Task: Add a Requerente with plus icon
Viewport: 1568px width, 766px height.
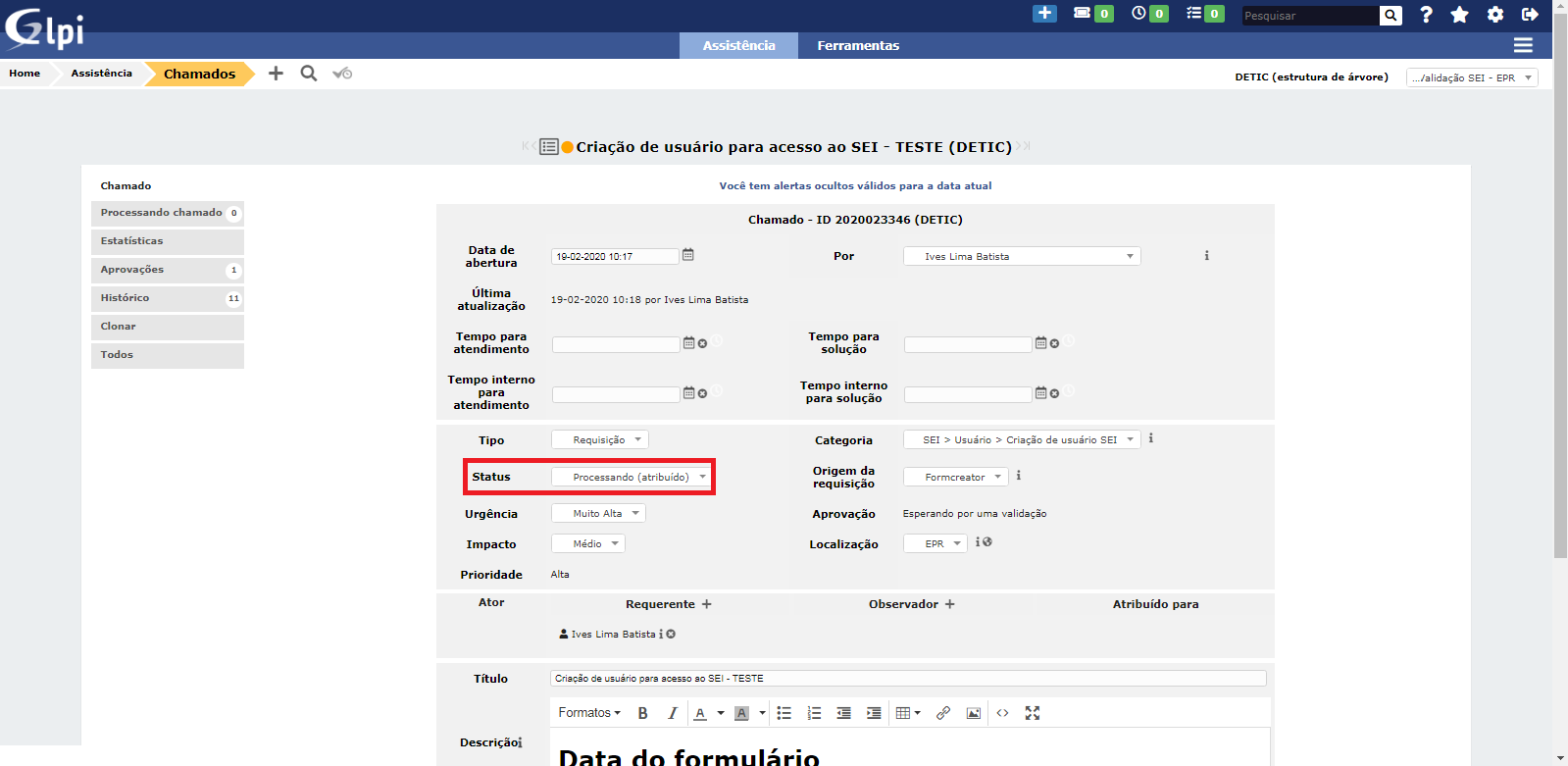Action: click(x=707, y=604)
